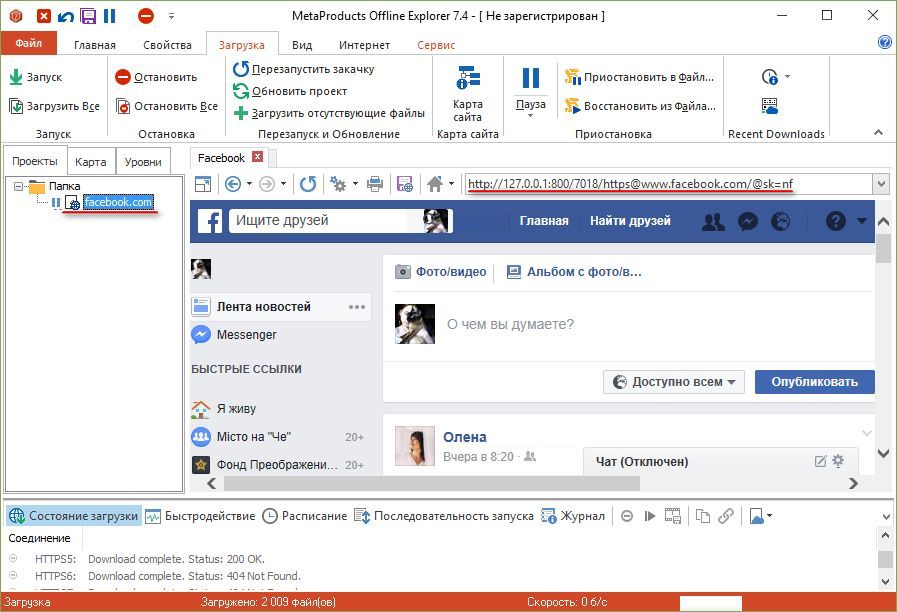This screenshot has height=612, width=897.
Task: Click the help question mark icon in the ribbon
Action: click(x=884, y=42)
